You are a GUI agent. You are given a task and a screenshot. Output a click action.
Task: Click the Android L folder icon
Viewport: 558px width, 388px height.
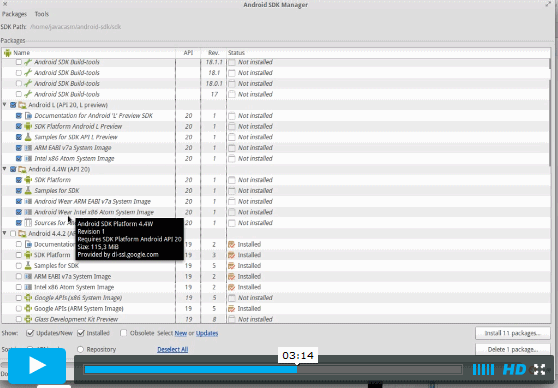(22, 105)
